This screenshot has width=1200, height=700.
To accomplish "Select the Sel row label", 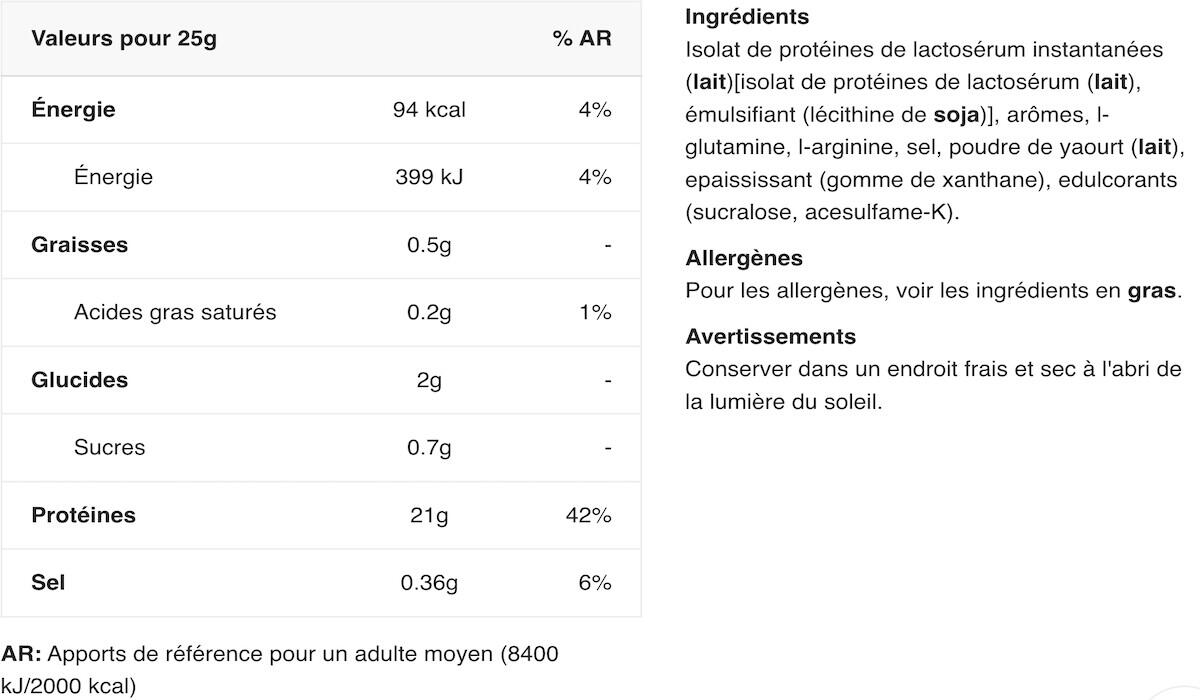I will pos(48,582).
